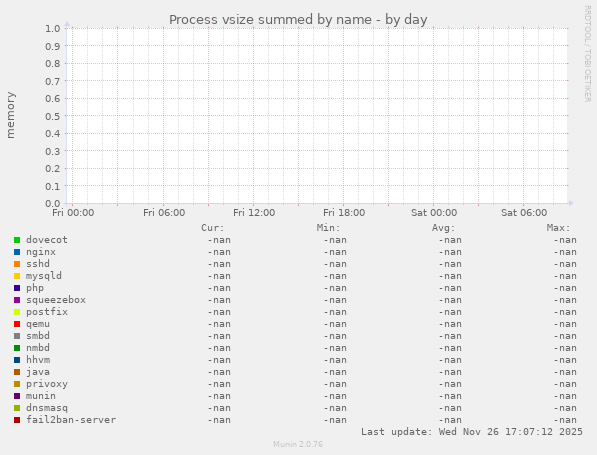Click nginx's Max -nan value

point(565,252)
